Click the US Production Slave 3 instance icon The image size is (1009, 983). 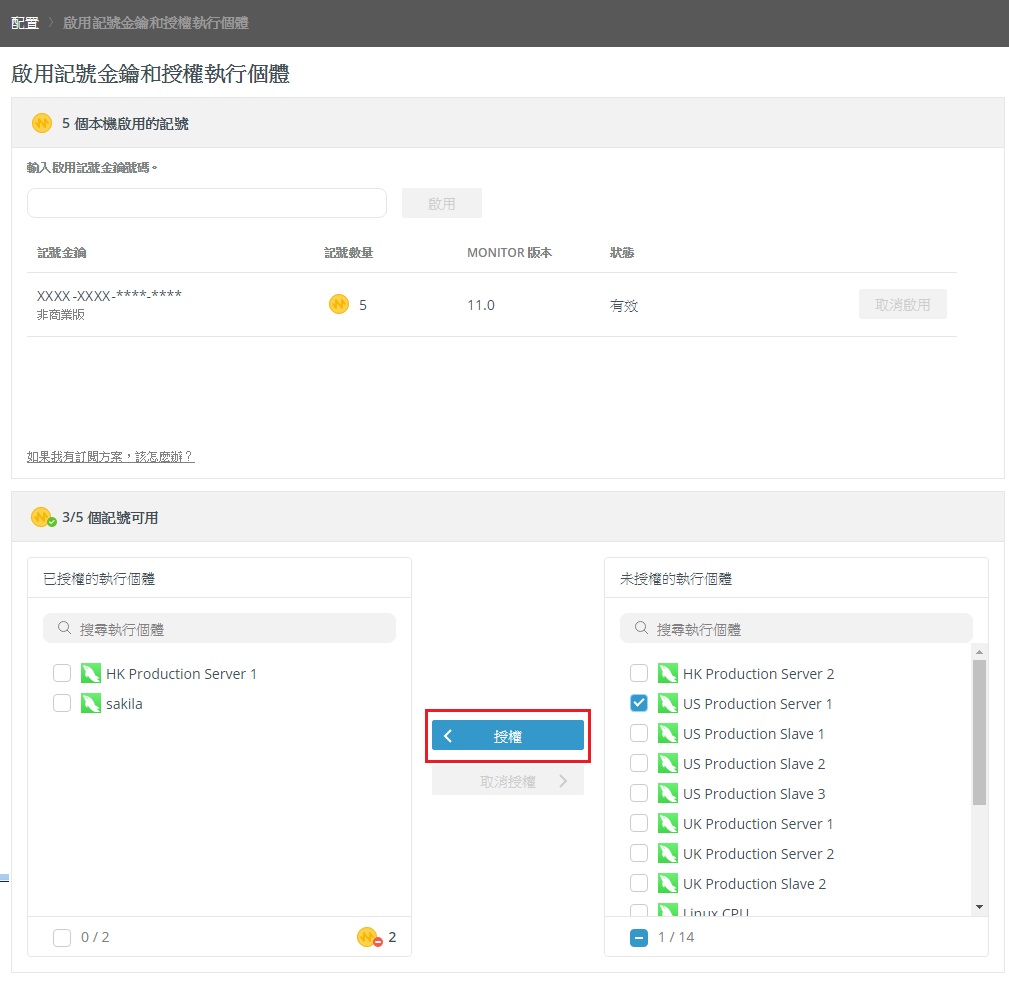click(668, 793)
